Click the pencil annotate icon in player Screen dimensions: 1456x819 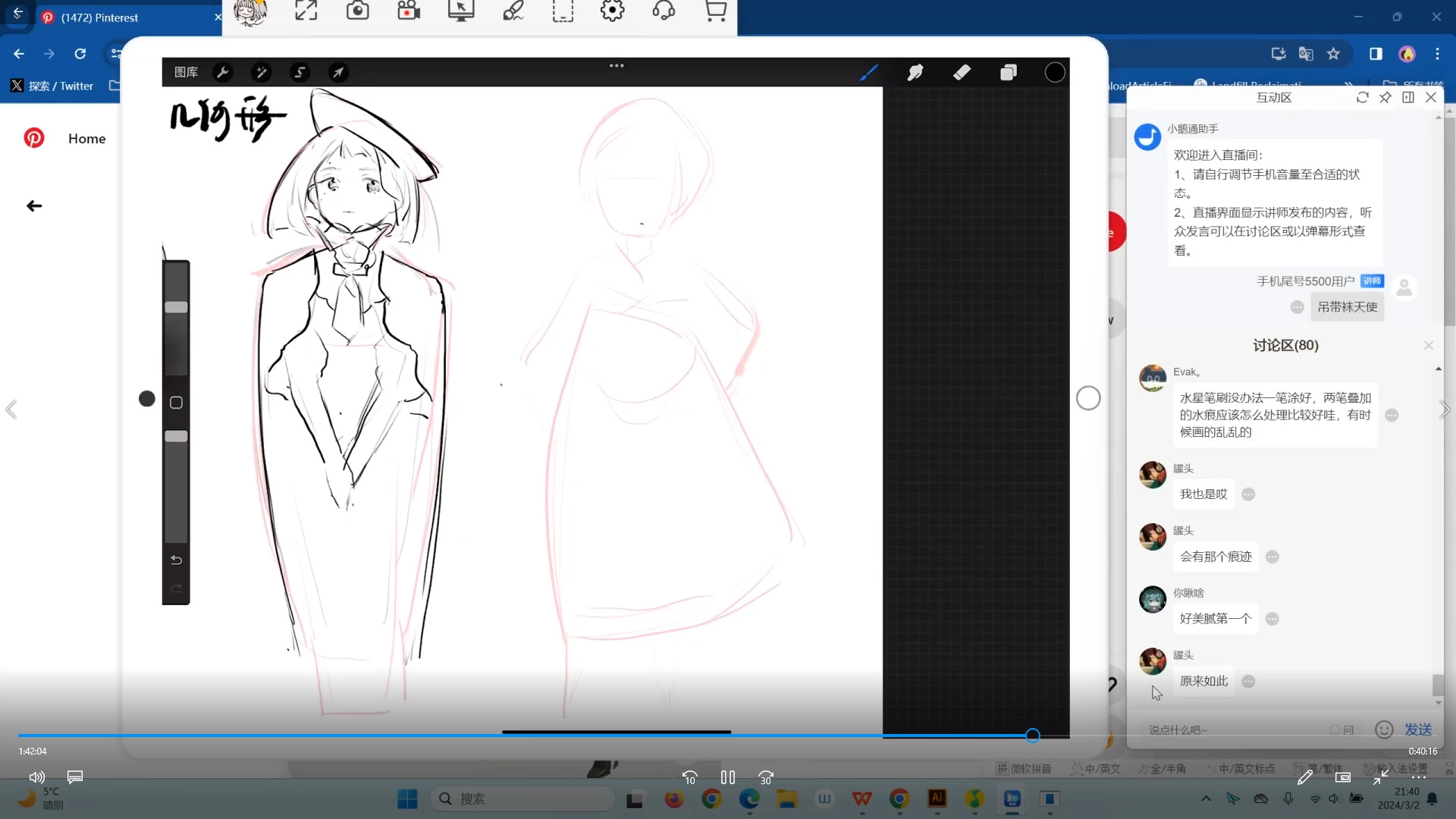click(1305, 777)
